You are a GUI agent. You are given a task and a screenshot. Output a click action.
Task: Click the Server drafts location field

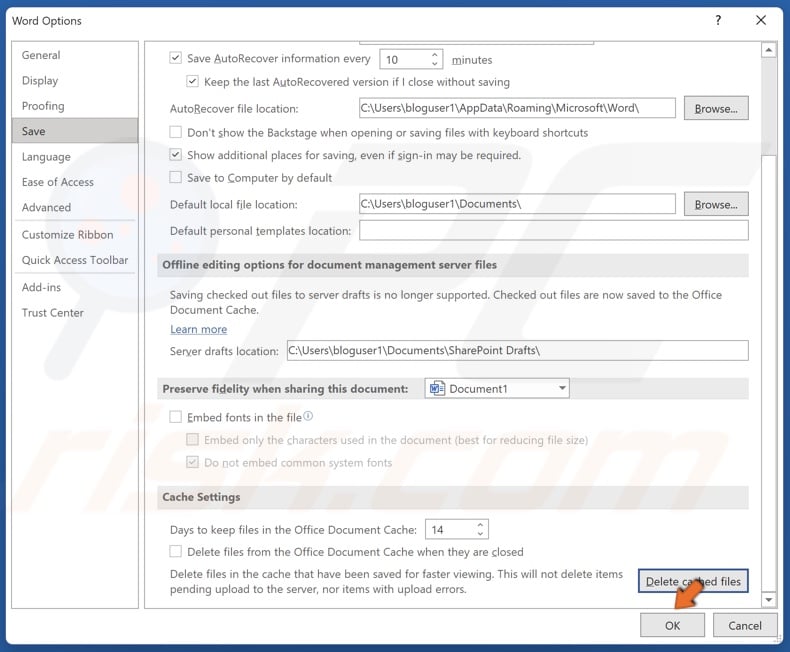coord(517,350)
